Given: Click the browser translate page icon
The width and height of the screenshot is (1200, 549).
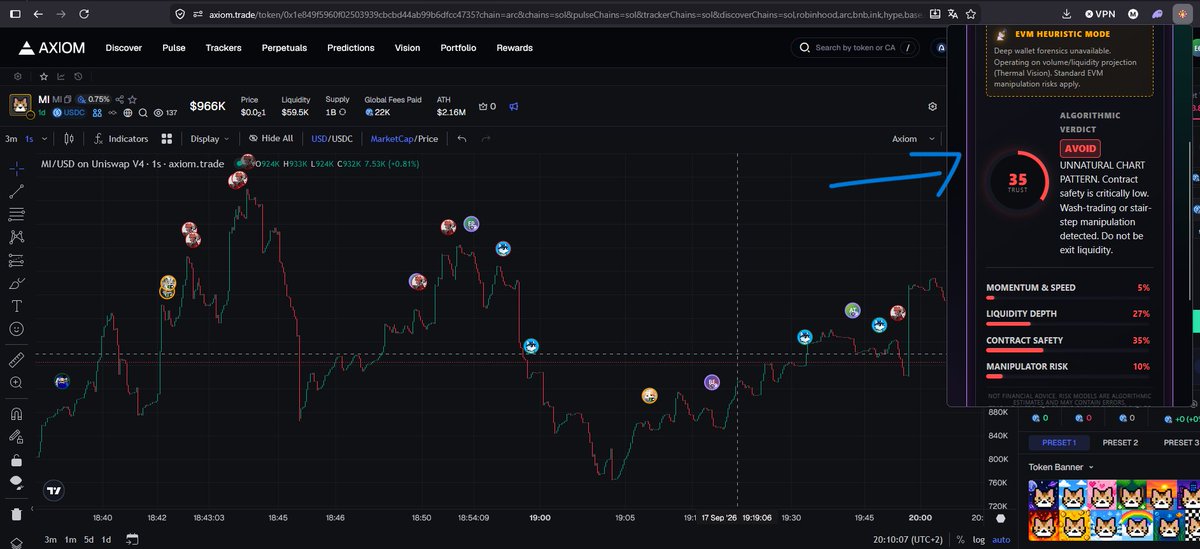Looking at the screenshot, I should (952, 14).
